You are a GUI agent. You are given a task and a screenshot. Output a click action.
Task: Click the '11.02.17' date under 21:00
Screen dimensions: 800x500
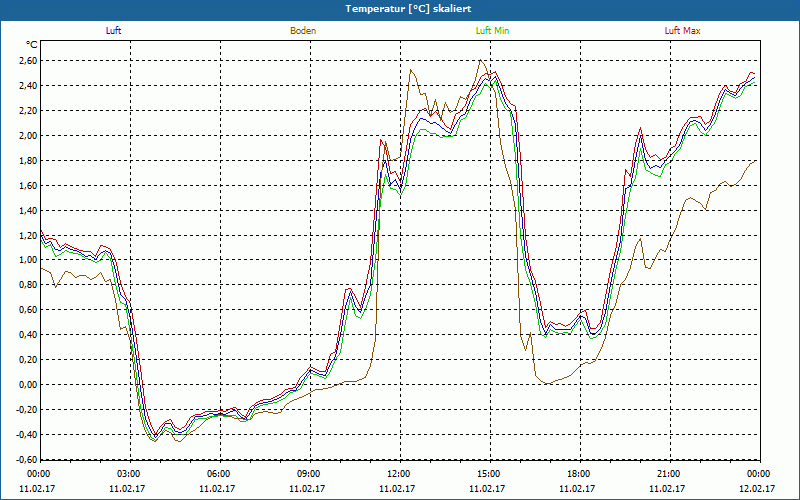[668, 489]
